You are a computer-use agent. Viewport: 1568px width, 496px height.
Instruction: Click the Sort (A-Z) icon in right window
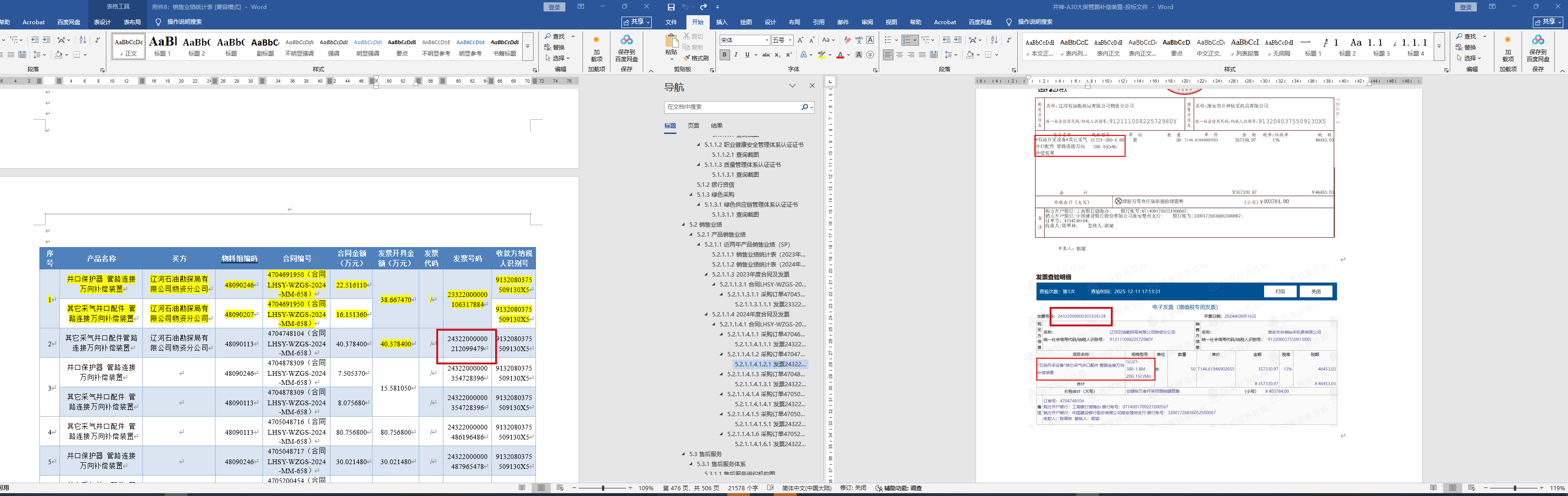(x=994, y=40)
